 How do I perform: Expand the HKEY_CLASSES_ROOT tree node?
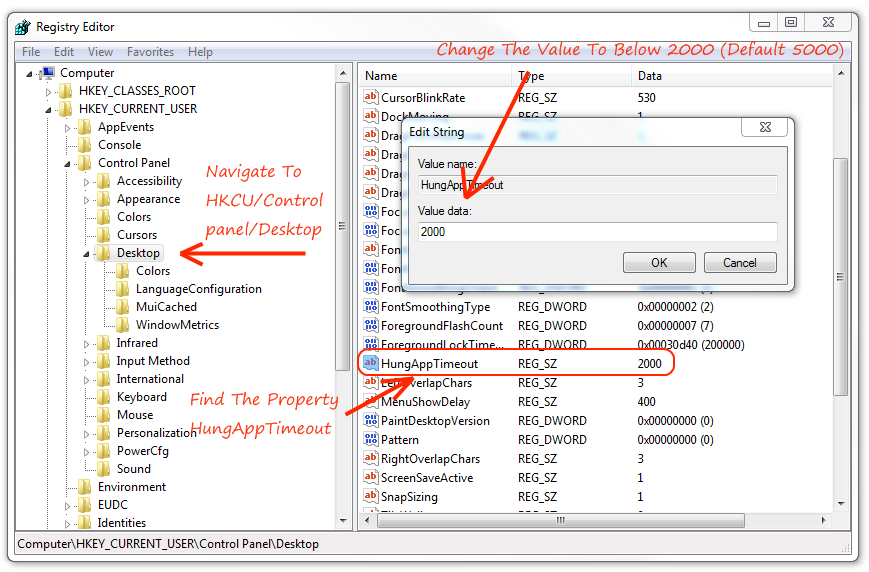48,91
